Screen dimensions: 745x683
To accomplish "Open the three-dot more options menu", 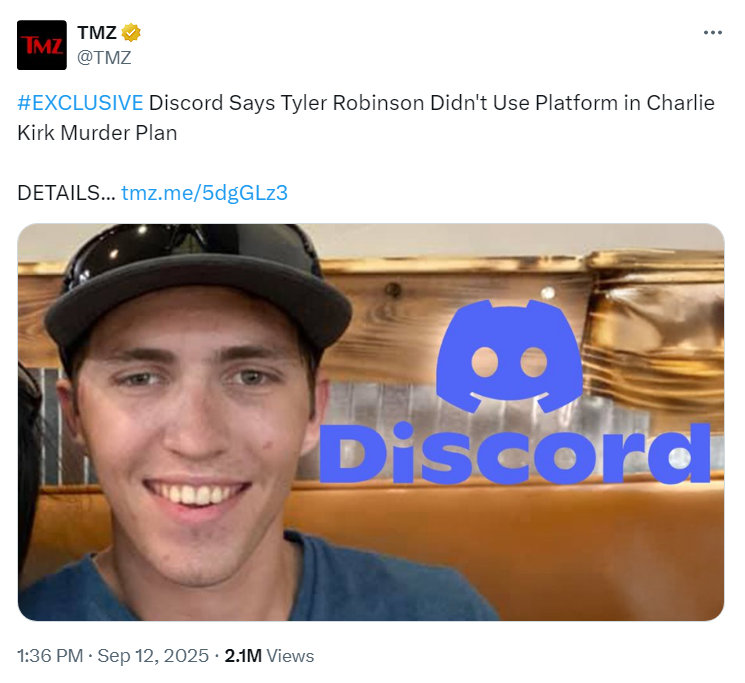I will (x=713, y=32).
